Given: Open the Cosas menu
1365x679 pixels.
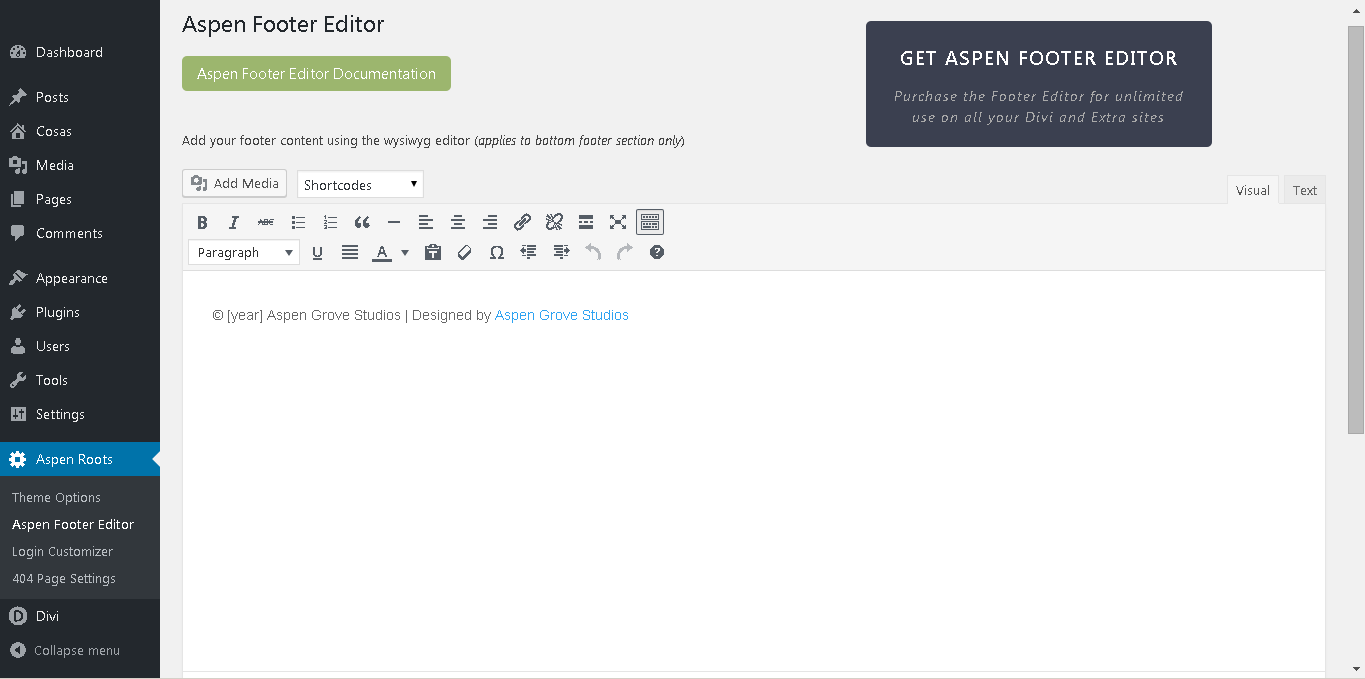Looking at the screenshot, I should pos(80,131).
